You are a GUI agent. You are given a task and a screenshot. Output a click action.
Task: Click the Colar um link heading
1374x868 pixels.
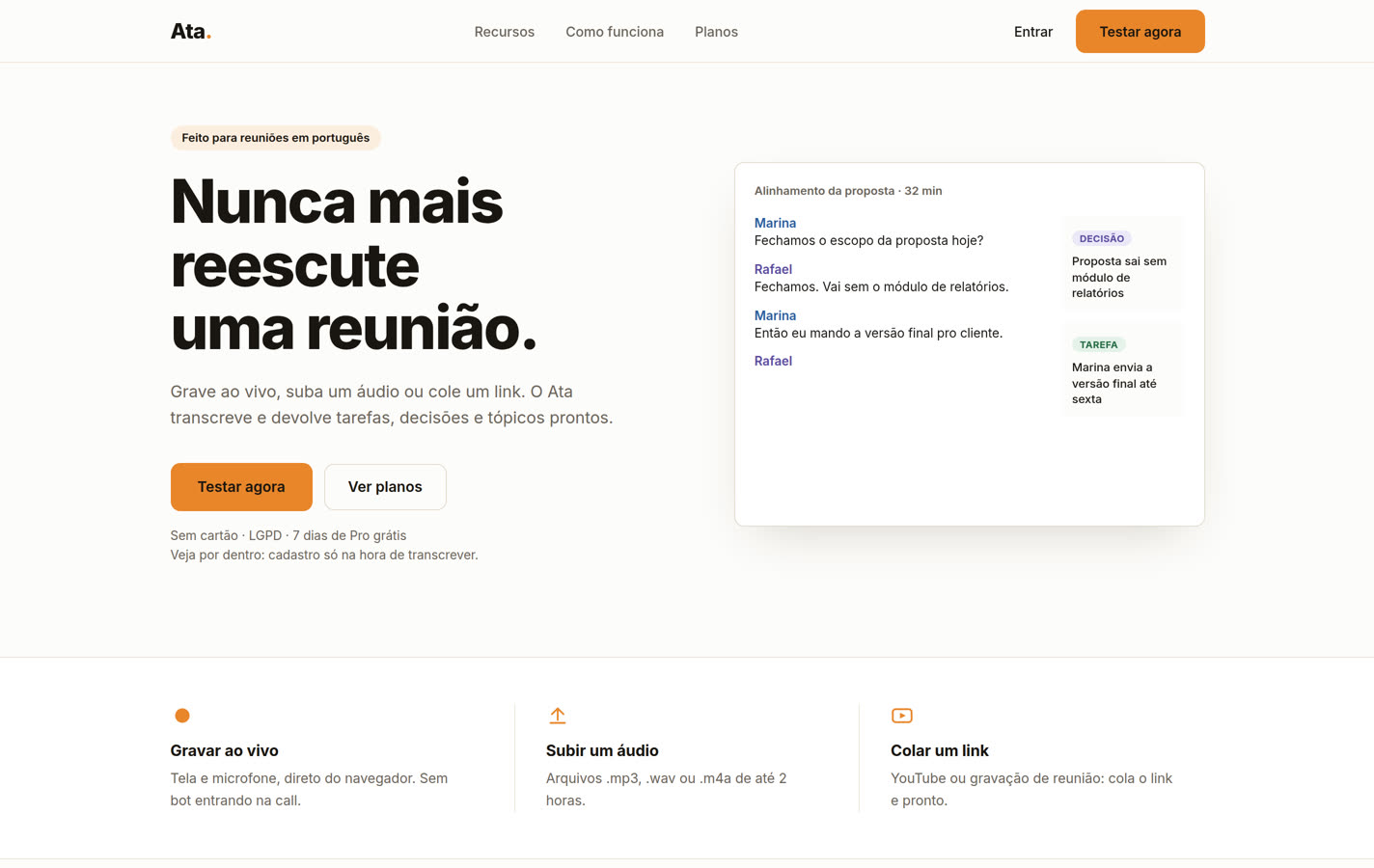pos(939,750)
